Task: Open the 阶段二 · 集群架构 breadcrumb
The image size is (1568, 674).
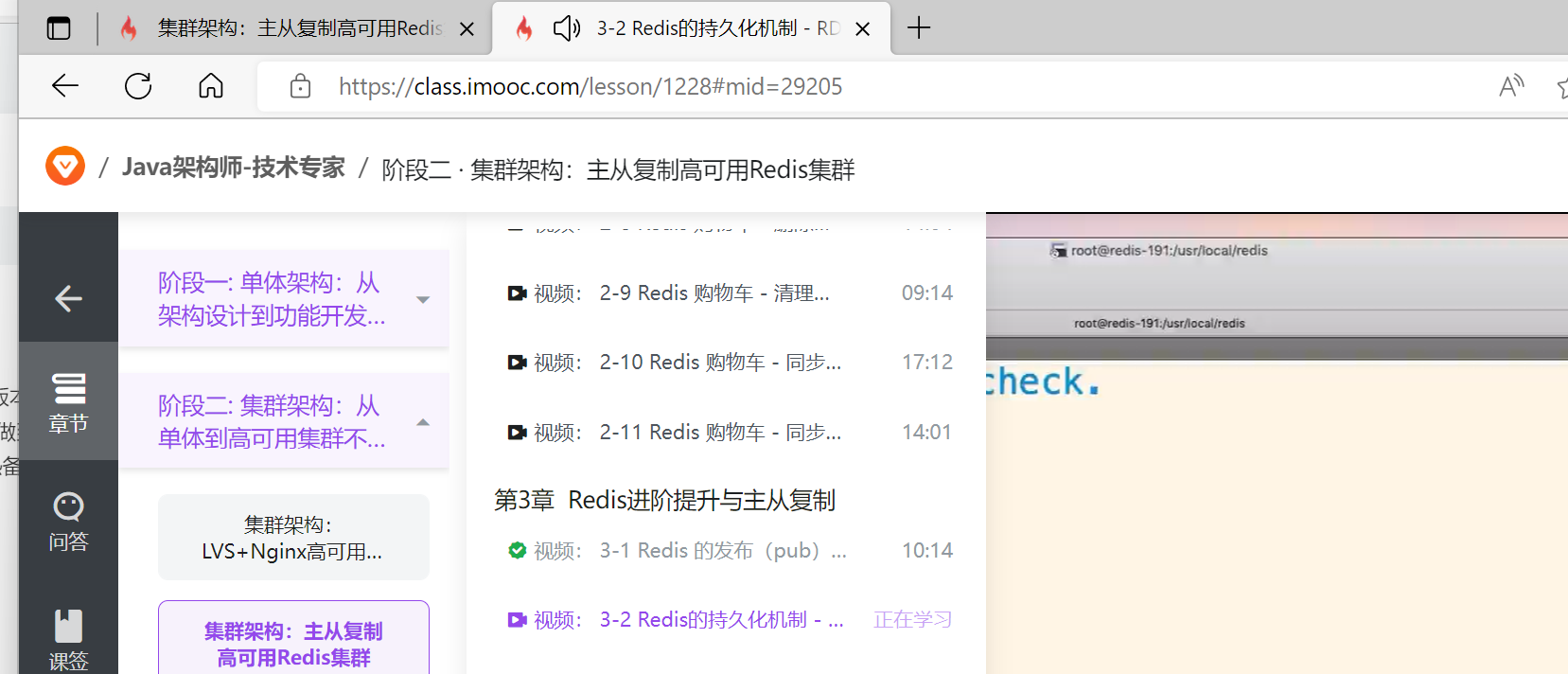Action: click(618, 169)
